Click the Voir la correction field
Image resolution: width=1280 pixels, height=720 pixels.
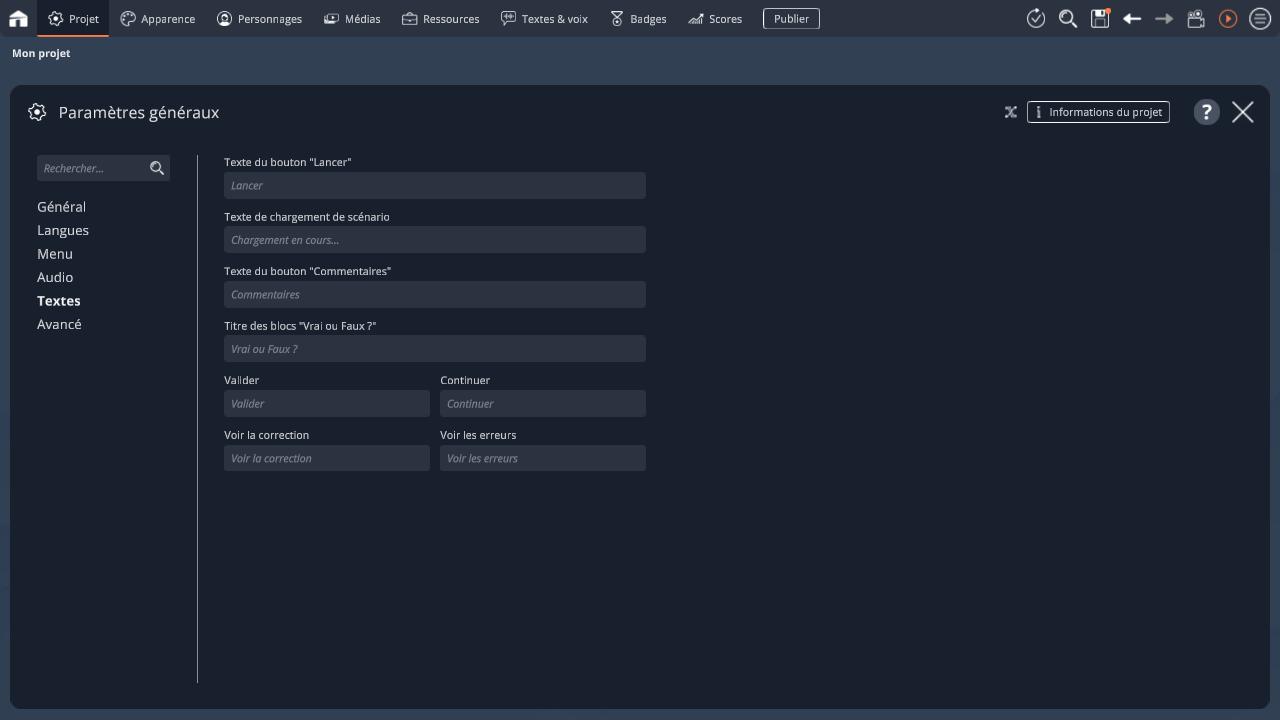(327, 458)
